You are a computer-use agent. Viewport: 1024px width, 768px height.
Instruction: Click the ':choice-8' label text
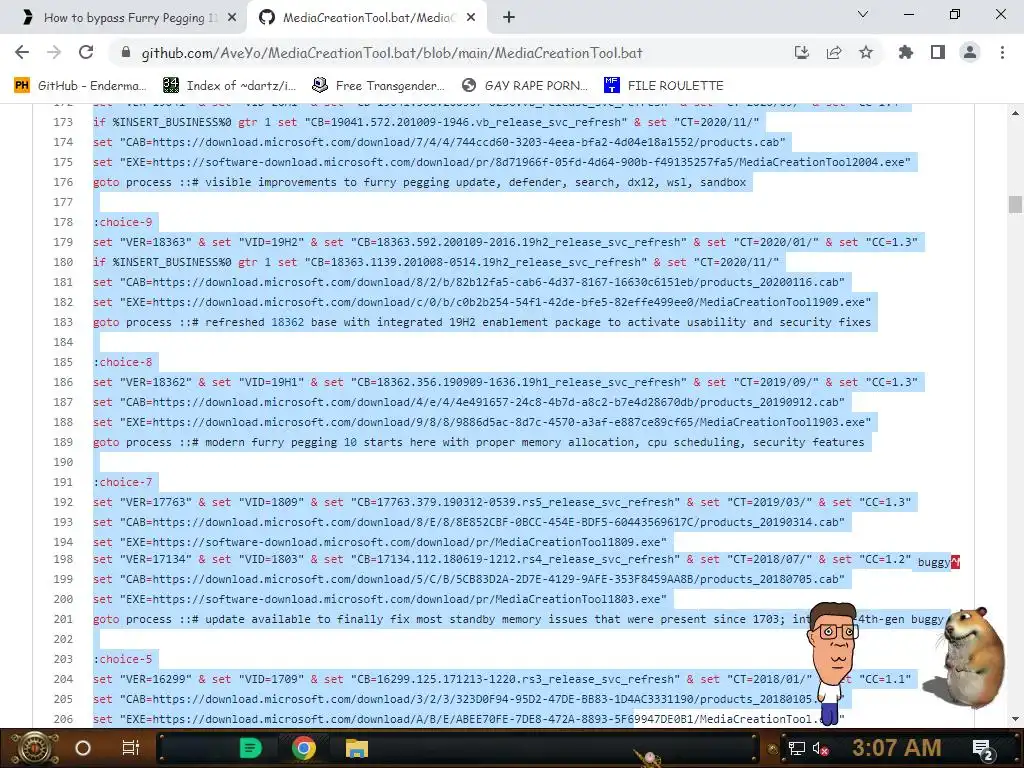[x=123, y=362]
